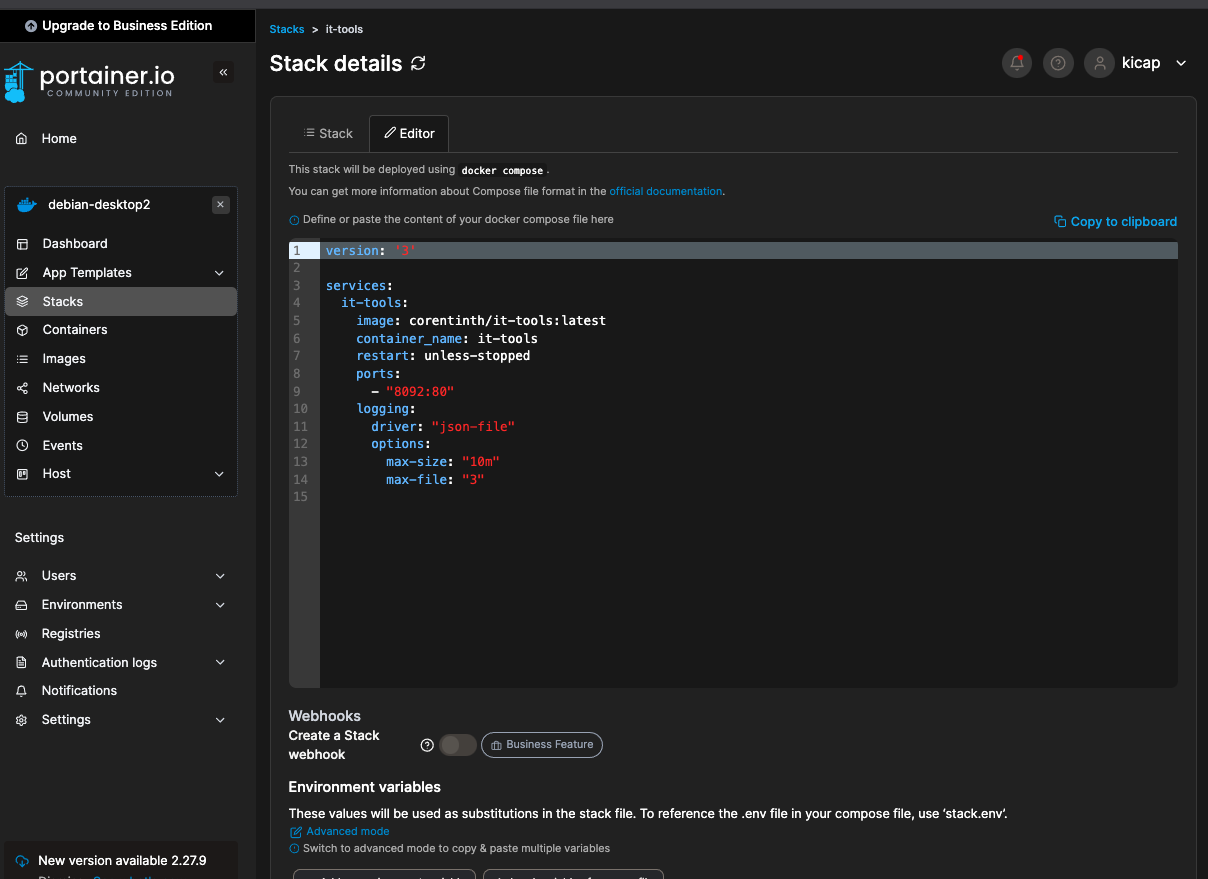Viewport: 1208px width, 879px height.
Task: Click the Home house icon
Action: pyautogui.click(x=22, y=139)
